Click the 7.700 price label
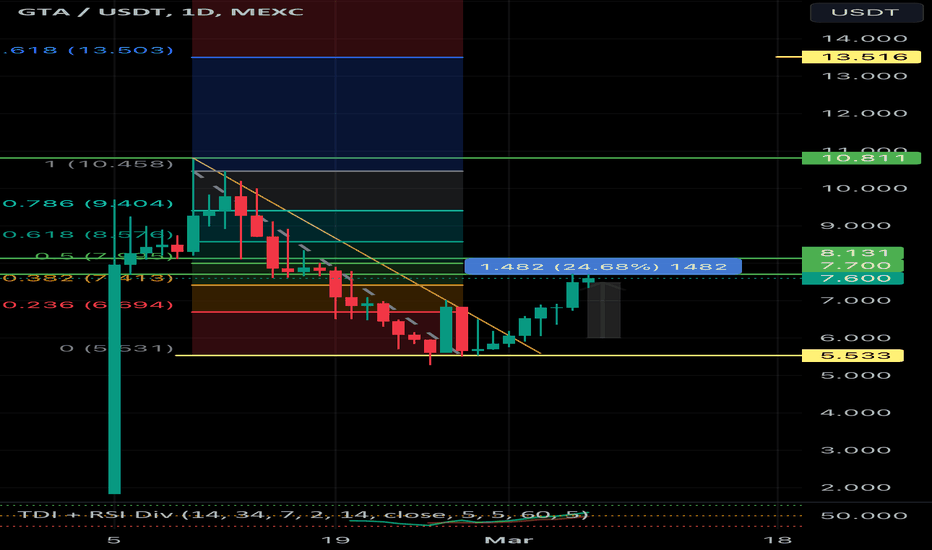 coord(852,266)
